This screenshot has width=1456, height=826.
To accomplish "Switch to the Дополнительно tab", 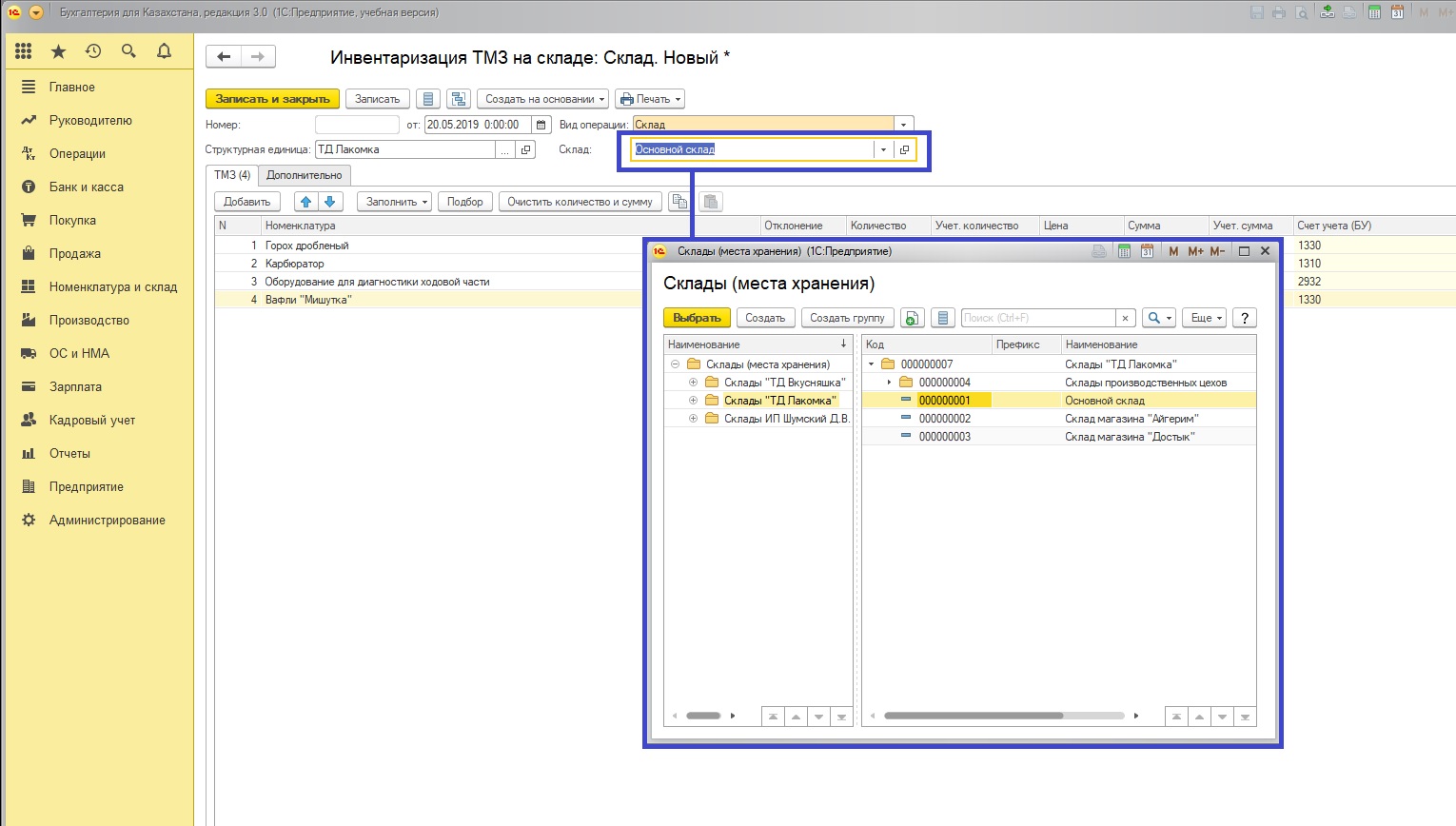I will (x=304, y=175).
